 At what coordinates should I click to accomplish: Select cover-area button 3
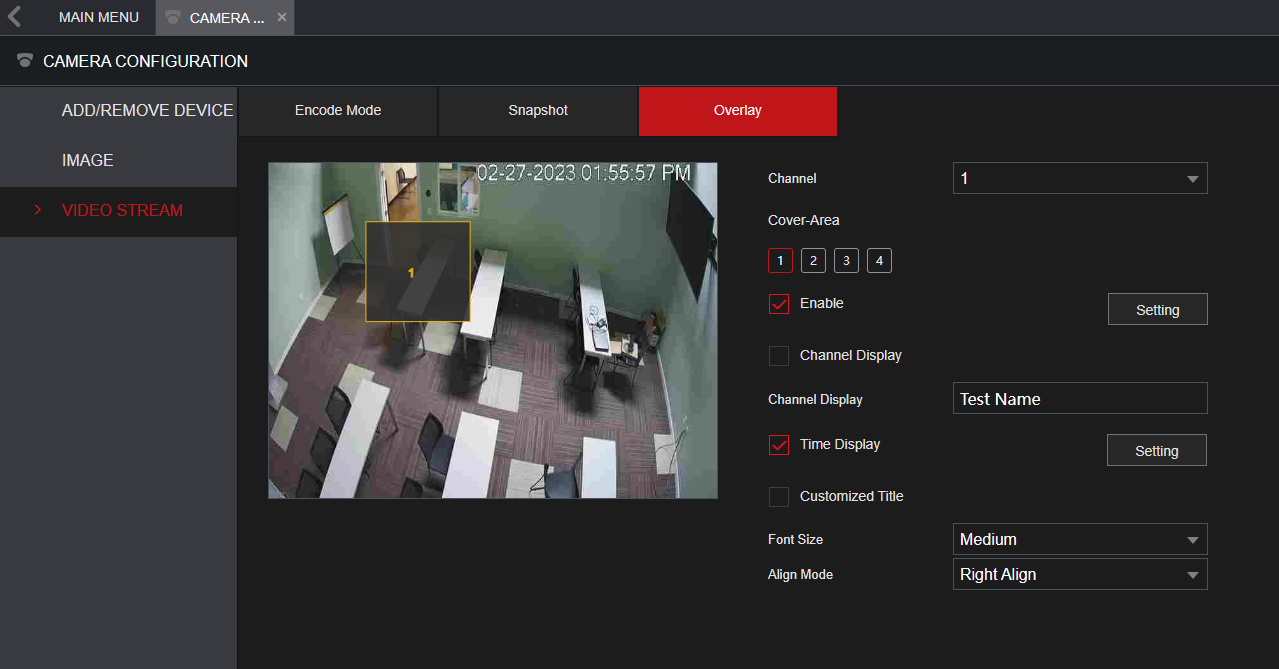coord(846,260)
